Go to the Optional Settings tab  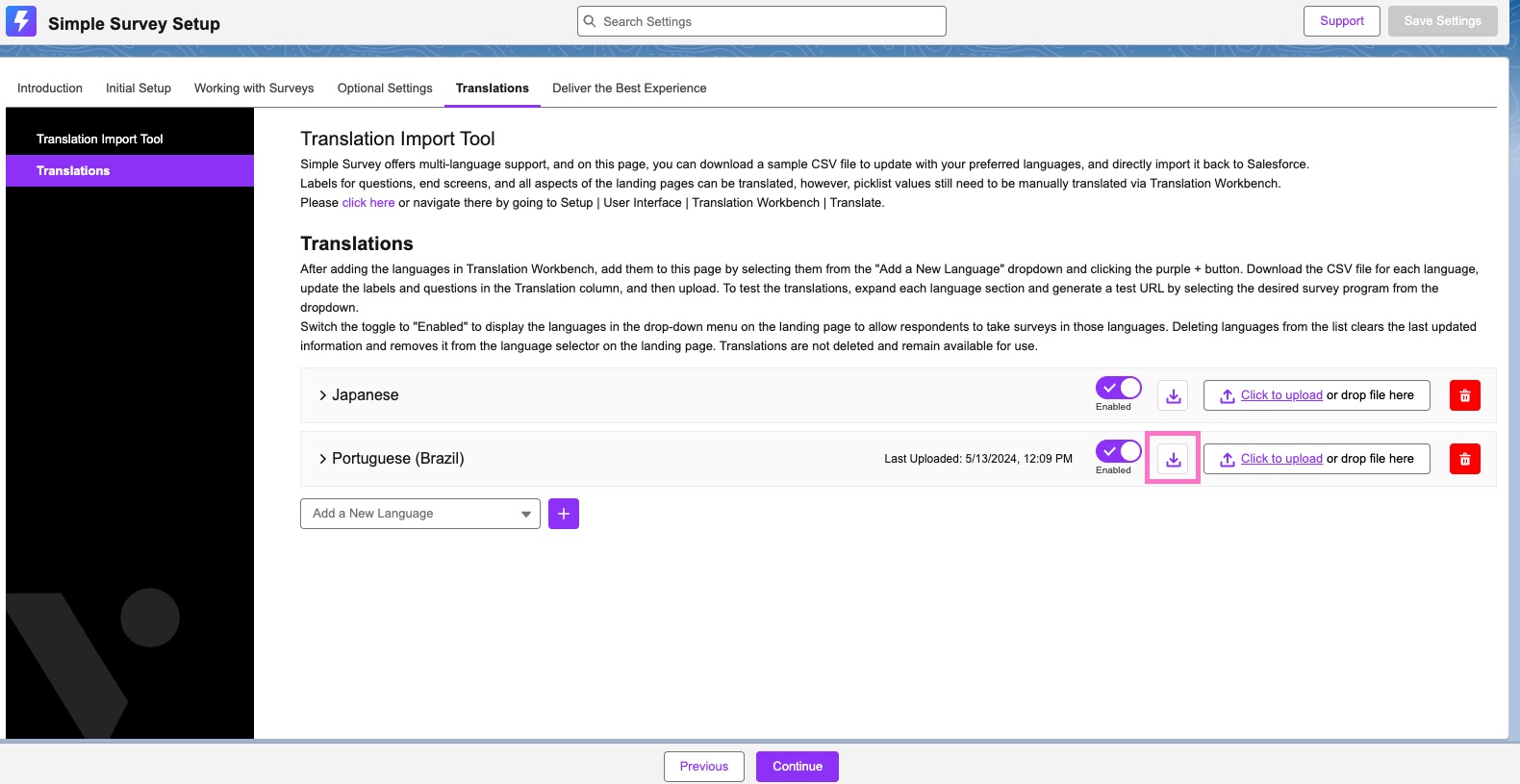tap(385, 89)
